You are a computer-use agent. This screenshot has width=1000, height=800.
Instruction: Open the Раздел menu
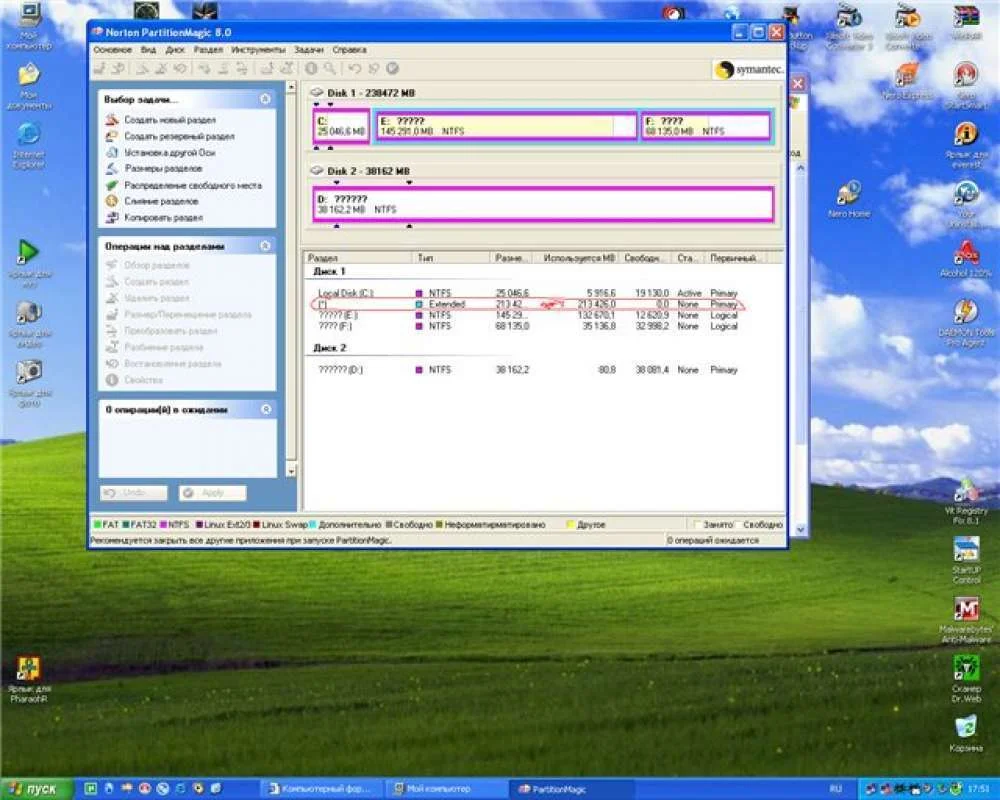click(x=208, y=50)
